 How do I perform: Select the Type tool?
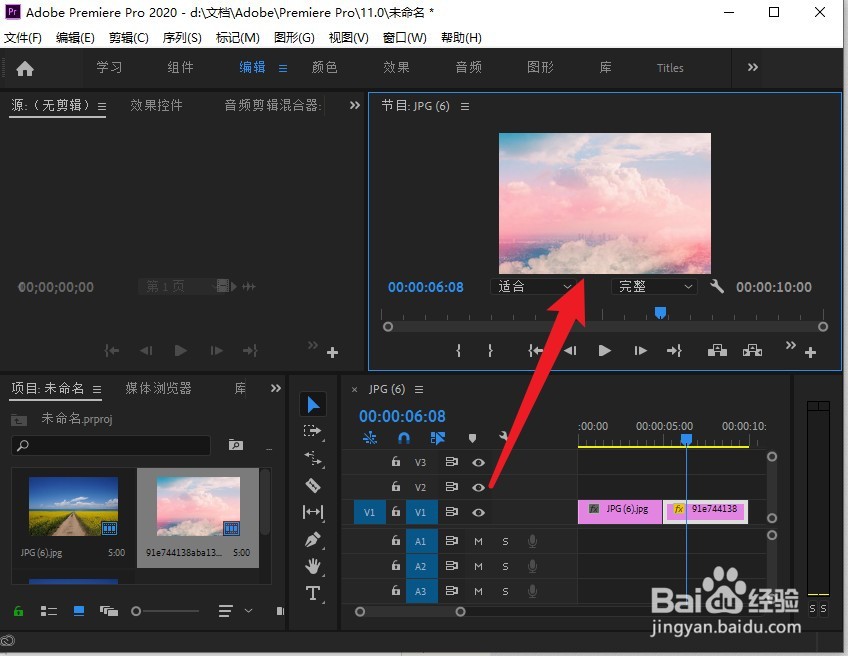313,593
